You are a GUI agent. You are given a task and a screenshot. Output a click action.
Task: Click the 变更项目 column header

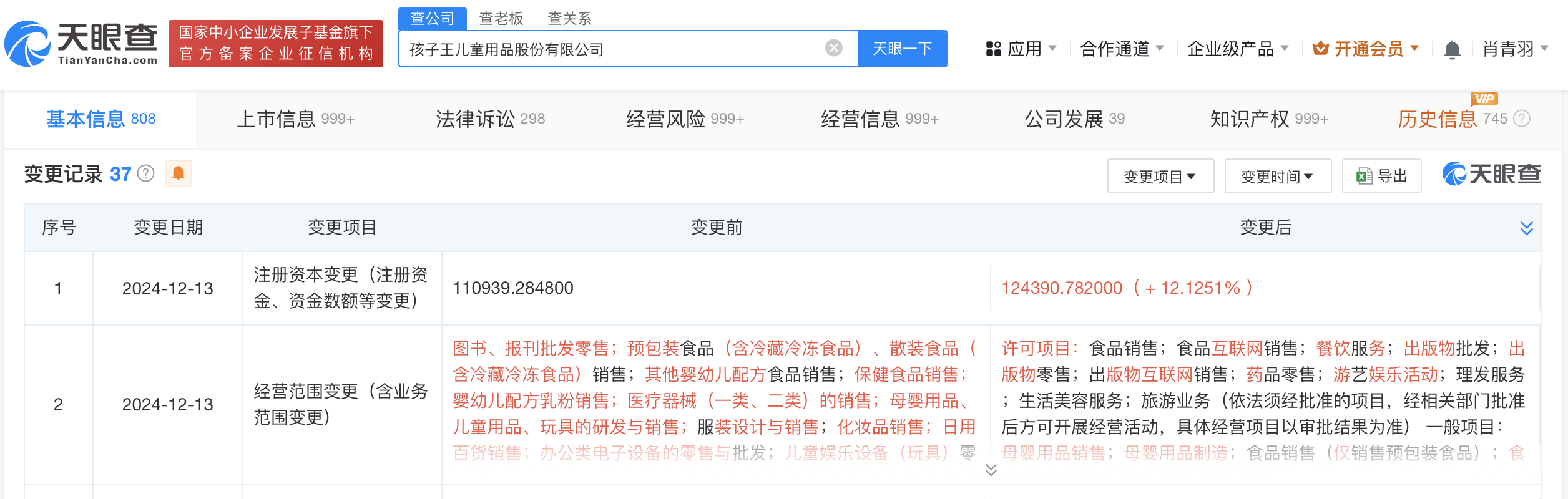[342, 228]
